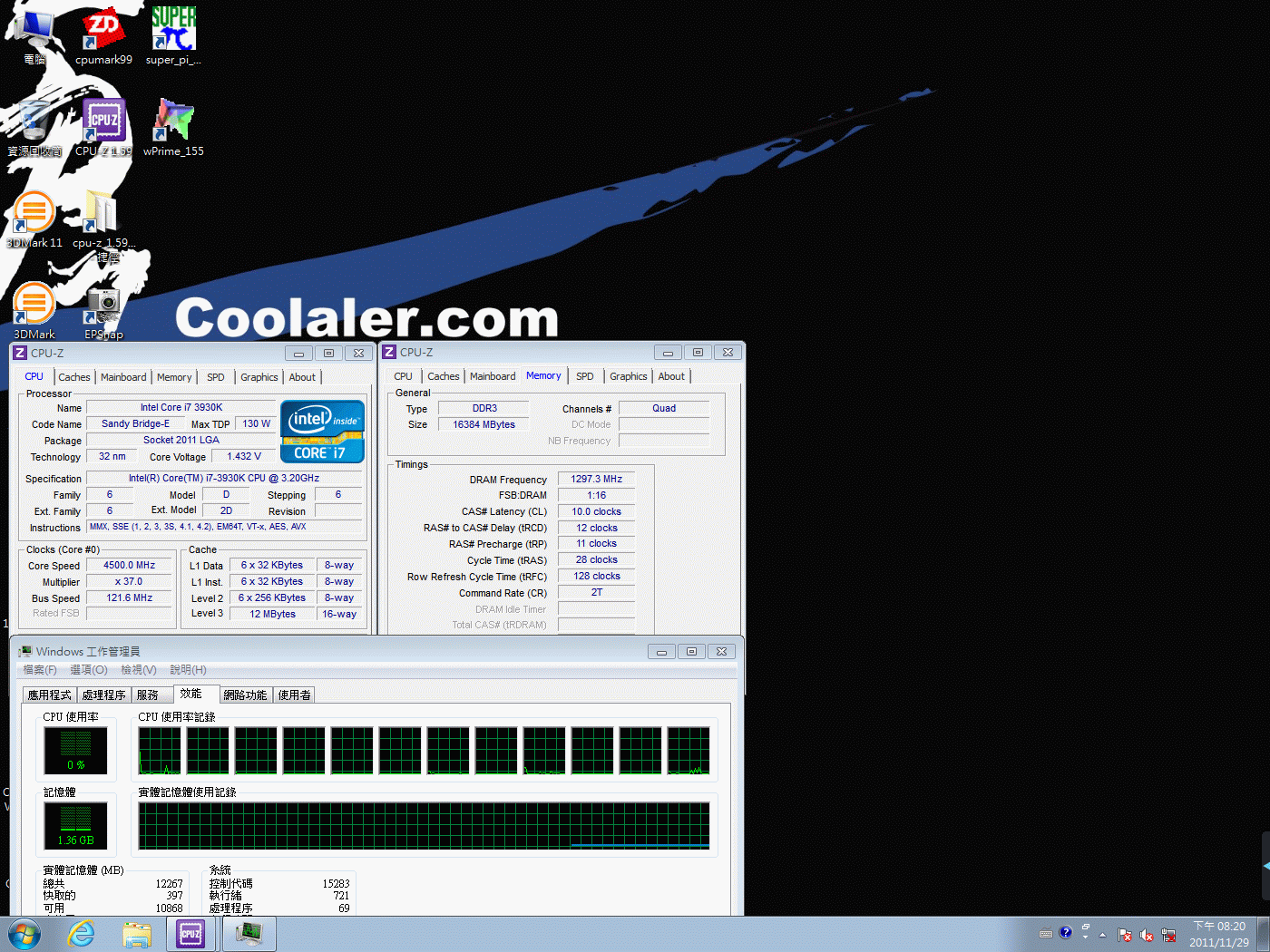Switch to Mainboard tab in left CPU-Z
Image resolution: width=1270 pixels, height=952 pixels.
click(x=123, y=377)
